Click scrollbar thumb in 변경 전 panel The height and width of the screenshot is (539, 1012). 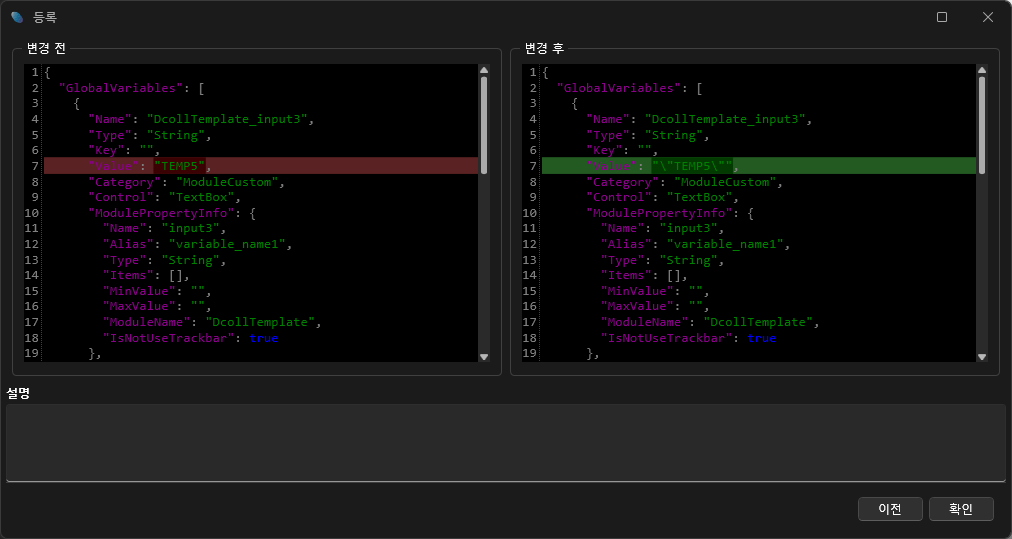pyautogui.click(x=484, y=125)
